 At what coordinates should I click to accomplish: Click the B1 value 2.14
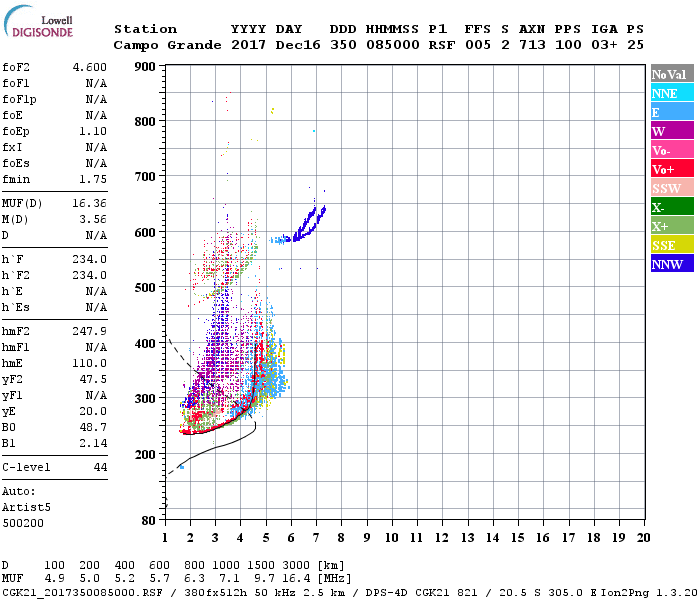pos(93,443)
